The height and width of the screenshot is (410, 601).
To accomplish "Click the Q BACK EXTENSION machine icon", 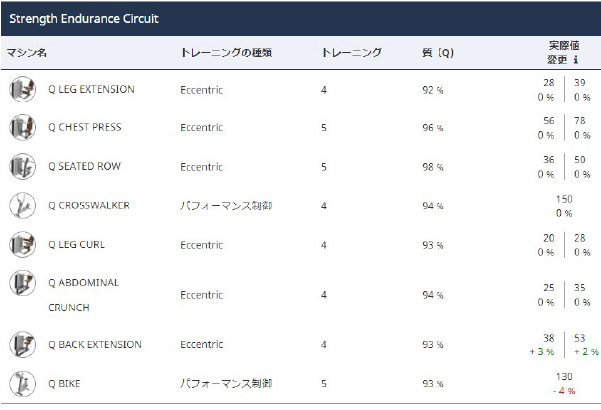I will [21, 344].
